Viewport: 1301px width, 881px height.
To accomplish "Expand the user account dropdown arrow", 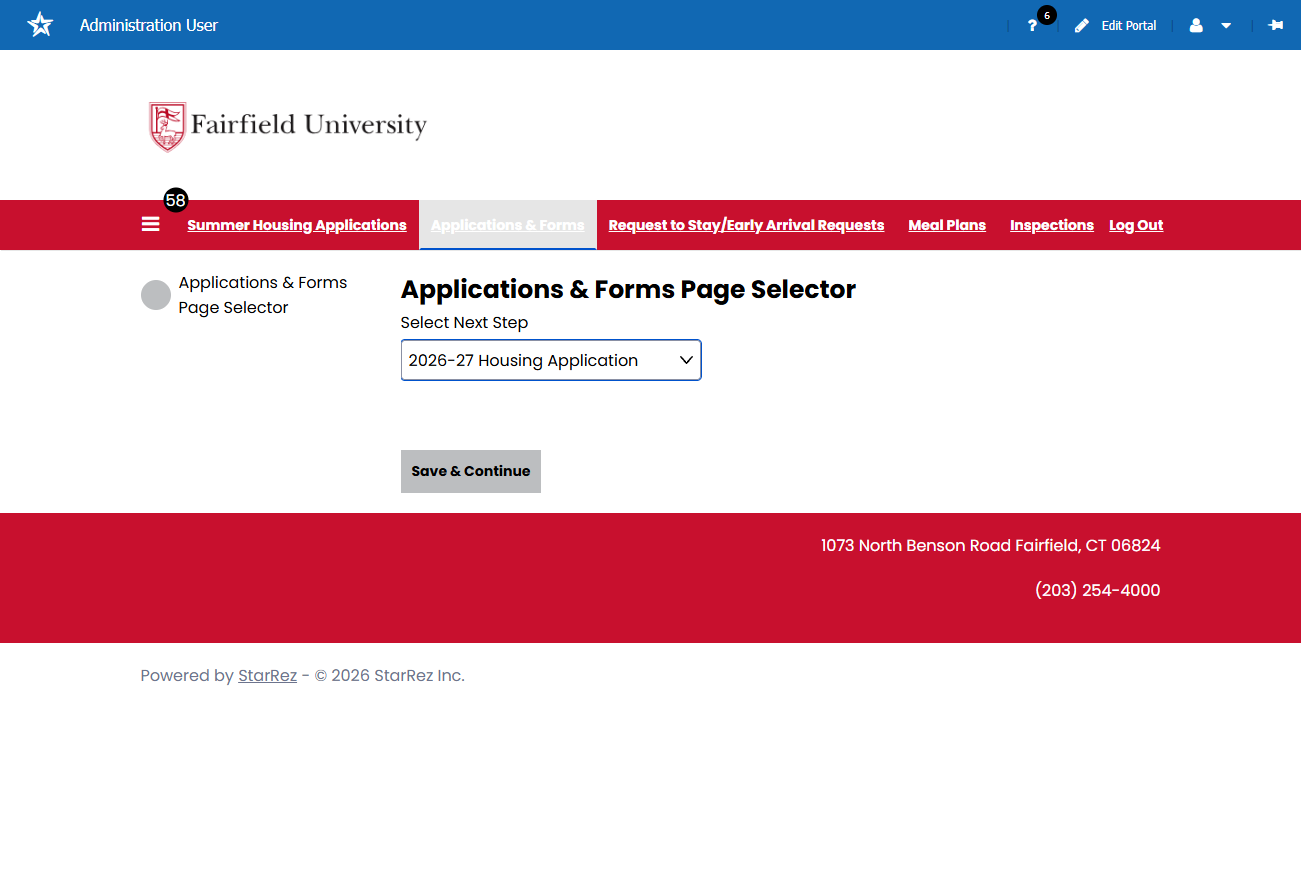I will tap(1226, 26).
